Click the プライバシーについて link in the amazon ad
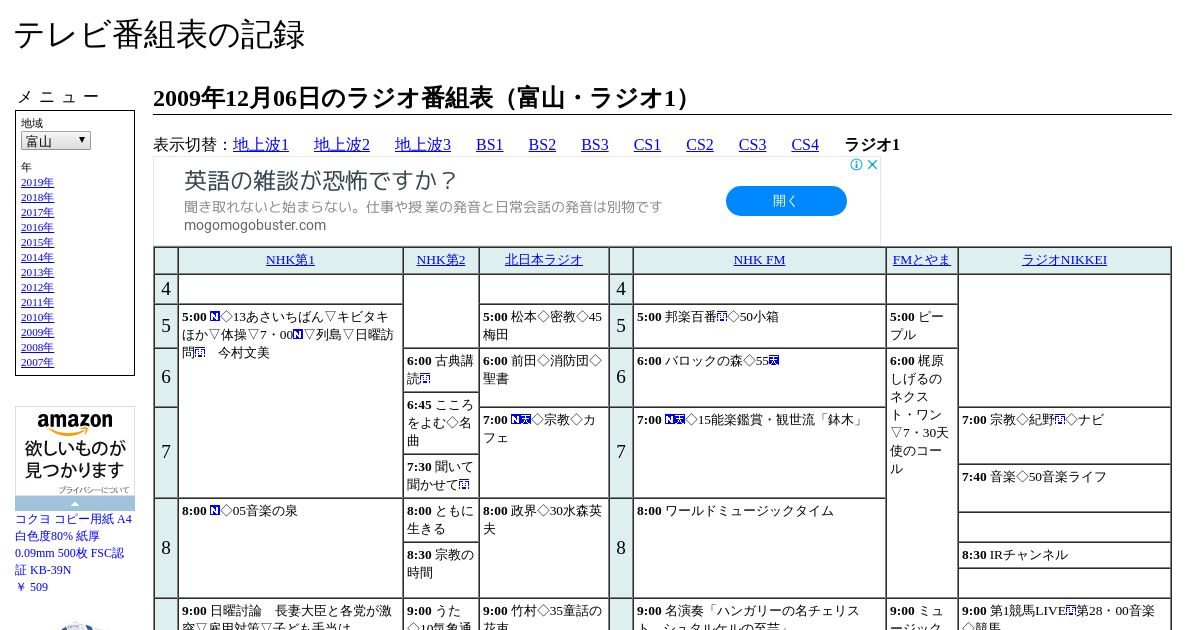Viewport: 1200px width, 630px height. 93,490
